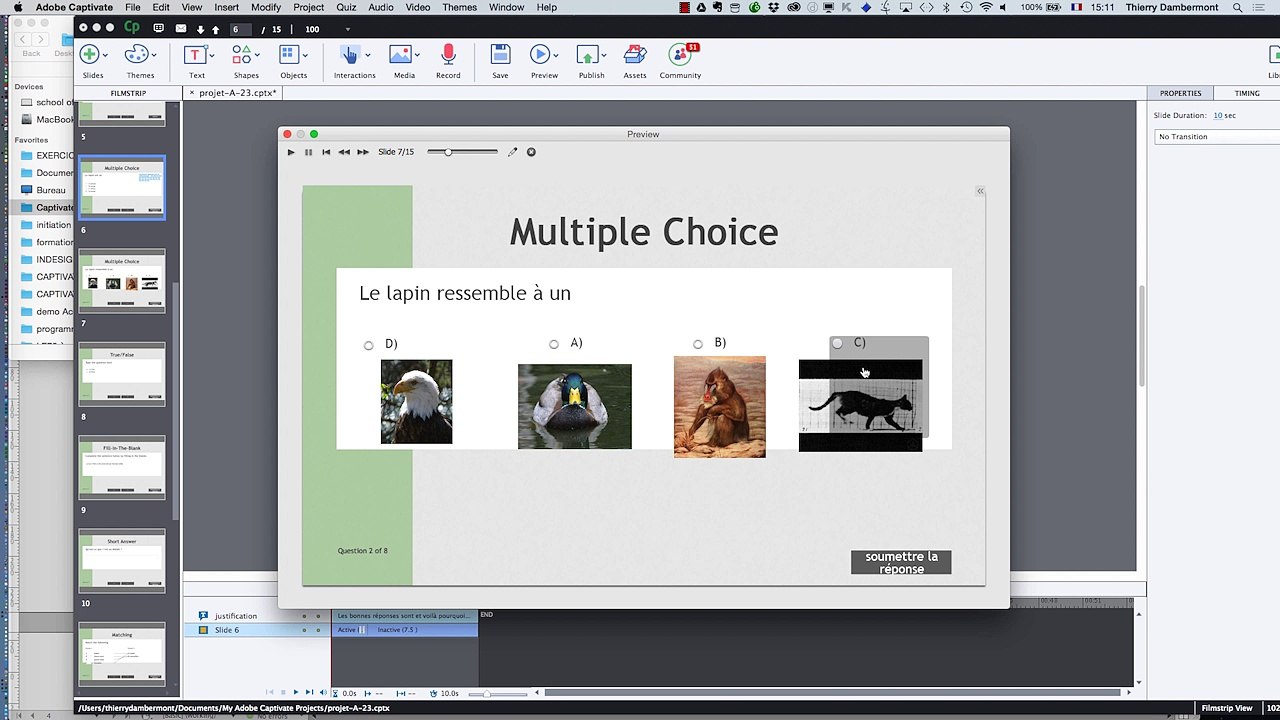Open the Slides dropdown arrow
Image resolution: width=1280 pixels, height=720 pixels.
pyautogui.click(x=107, y=55)
